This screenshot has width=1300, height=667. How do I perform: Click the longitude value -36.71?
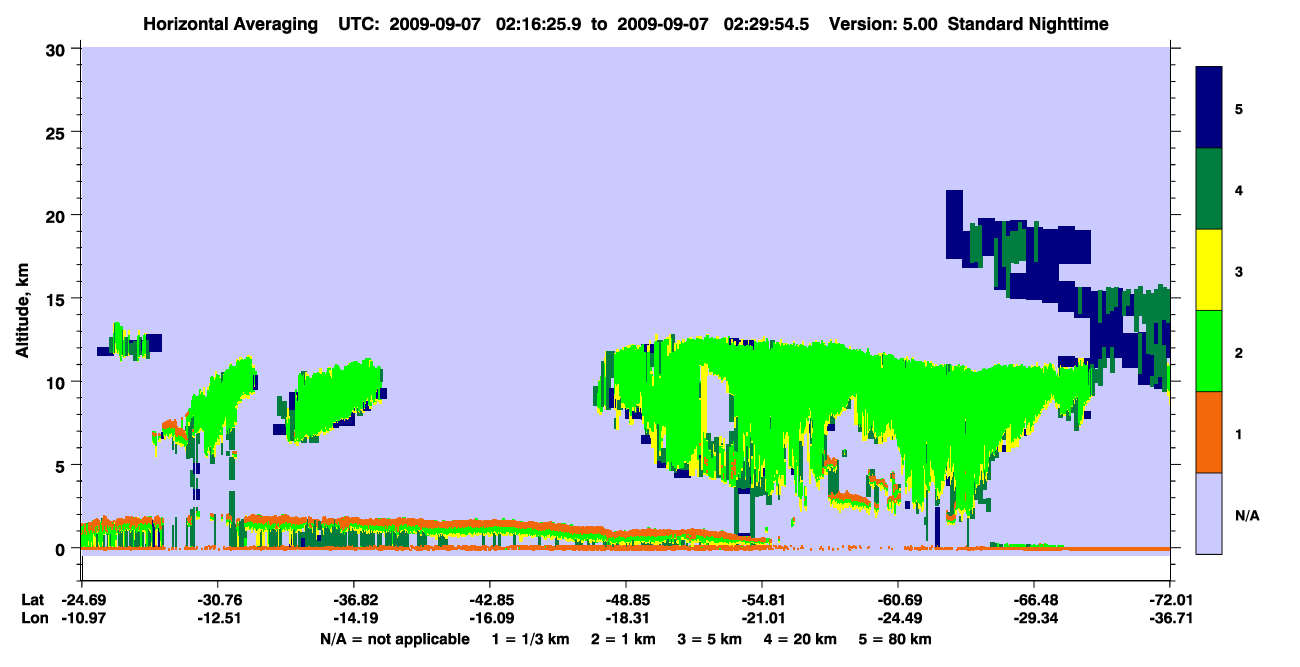coord(1170,618)
